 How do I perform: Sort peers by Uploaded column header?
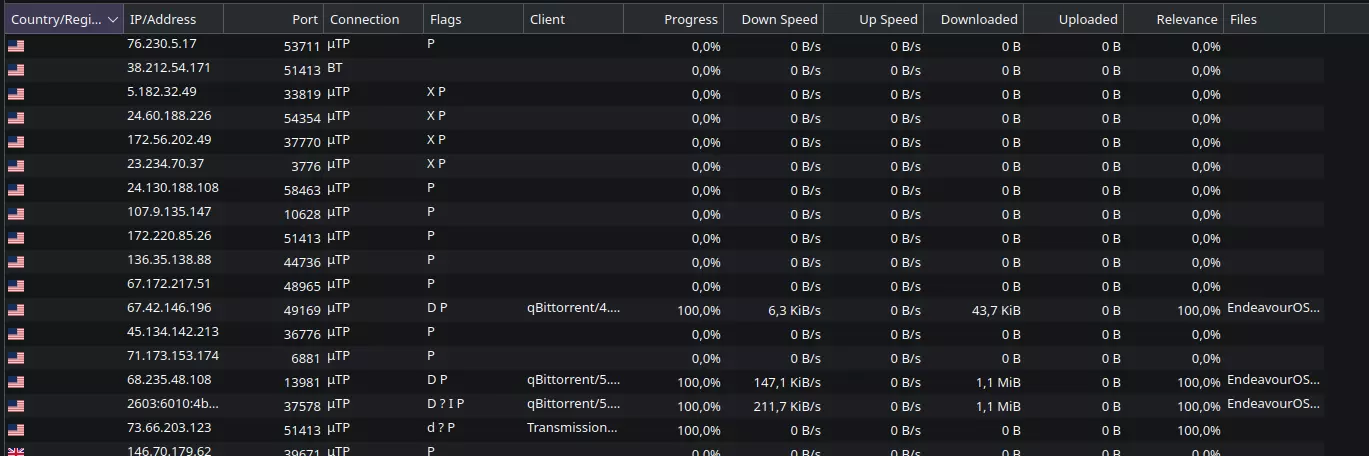click(1074, 19)
